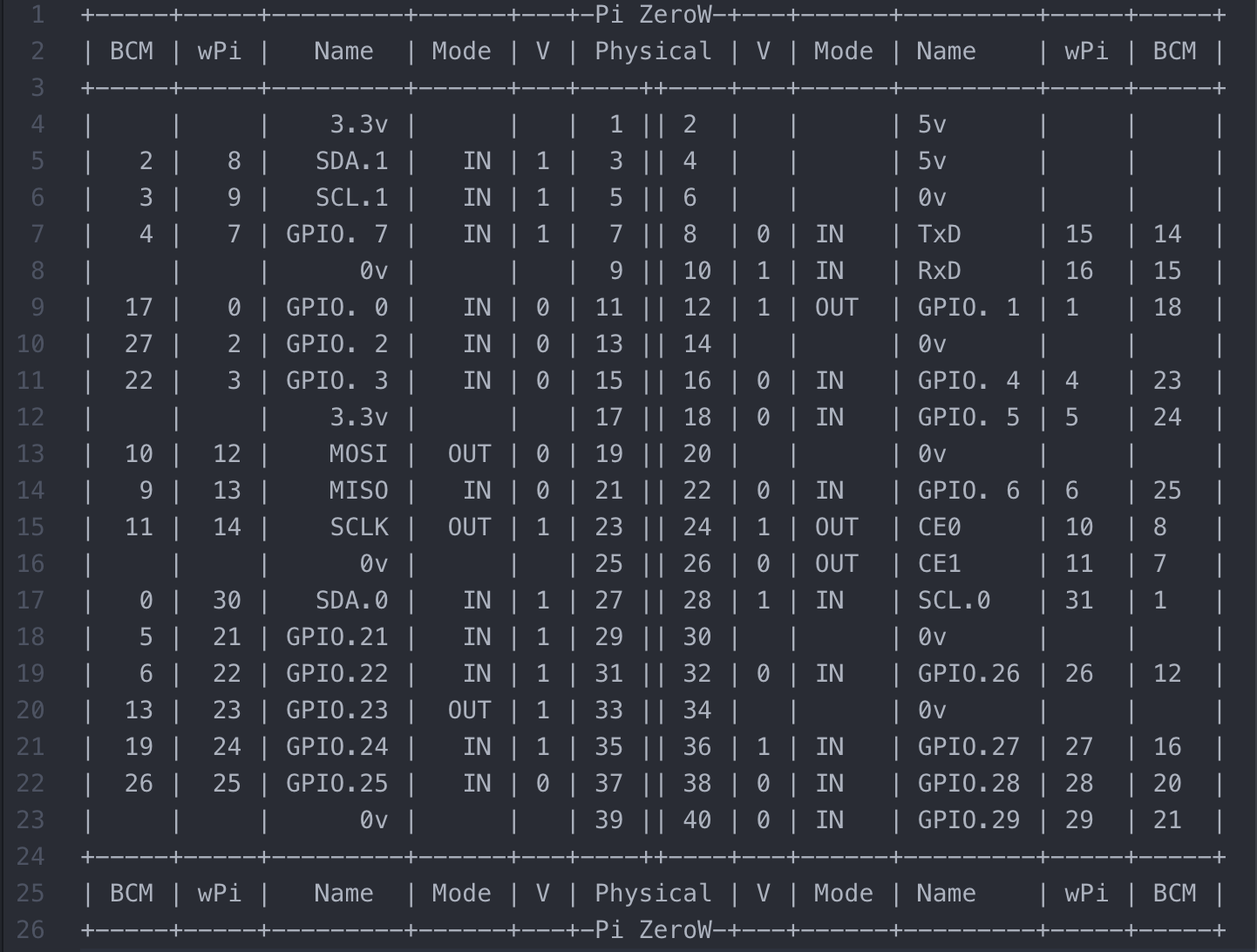Place cursor on the MOSI pin name
This screenshot has height=952, width=1257.
coord(358,454)
